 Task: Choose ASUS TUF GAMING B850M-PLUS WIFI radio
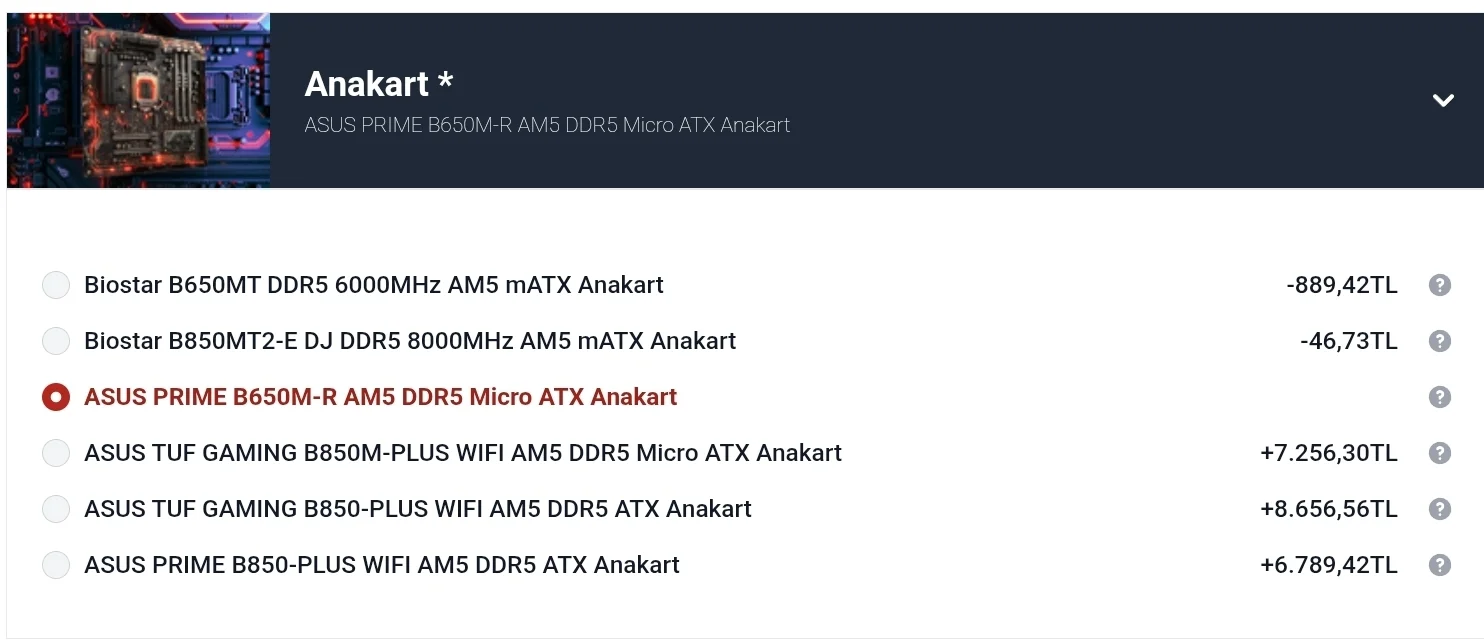coord(56,453)
